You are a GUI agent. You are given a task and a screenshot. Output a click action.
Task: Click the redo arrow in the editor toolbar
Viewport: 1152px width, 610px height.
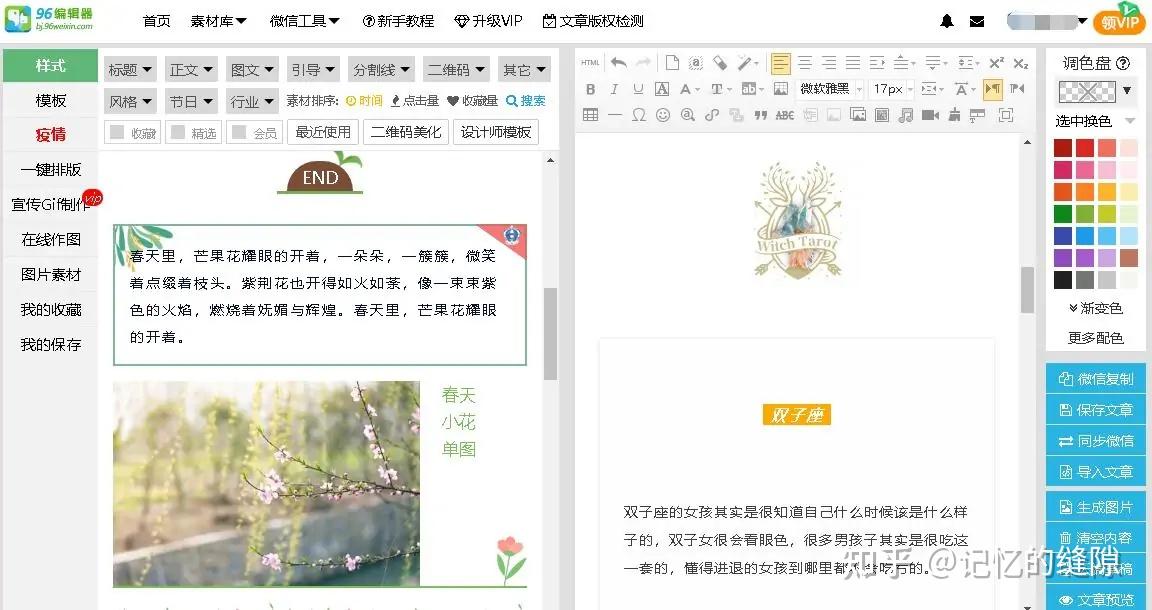644,63
